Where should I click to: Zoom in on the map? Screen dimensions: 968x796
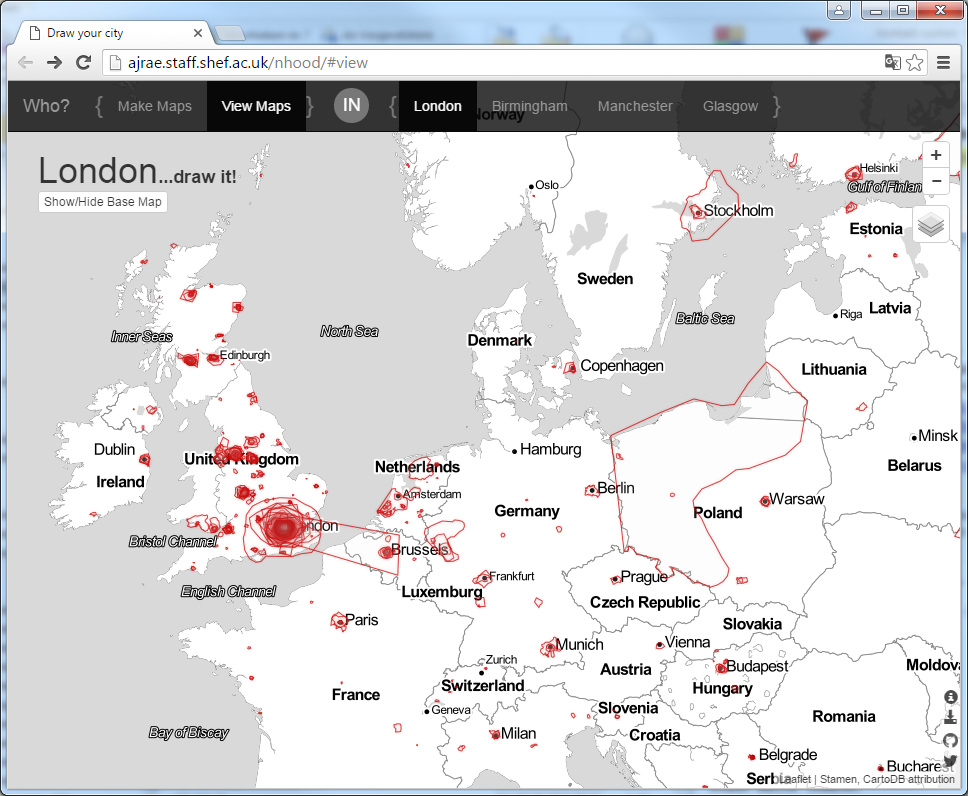[x=935, y=156]
